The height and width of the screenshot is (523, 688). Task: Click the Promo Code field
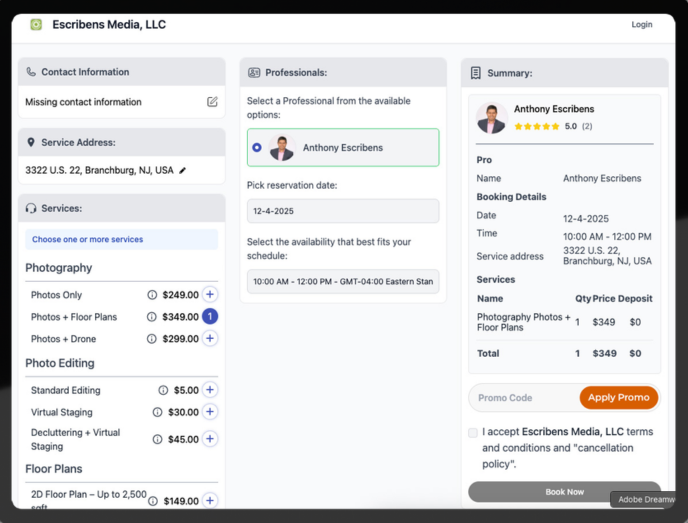pos(524,398)
